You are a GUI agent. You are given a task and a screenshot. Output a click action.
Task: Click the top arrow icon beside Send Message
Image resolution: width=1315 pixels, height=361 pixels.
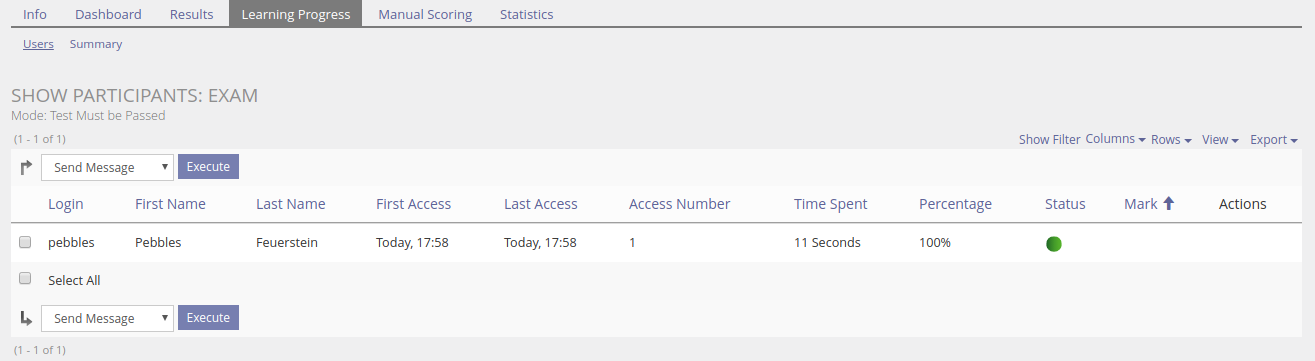(26, 168)
